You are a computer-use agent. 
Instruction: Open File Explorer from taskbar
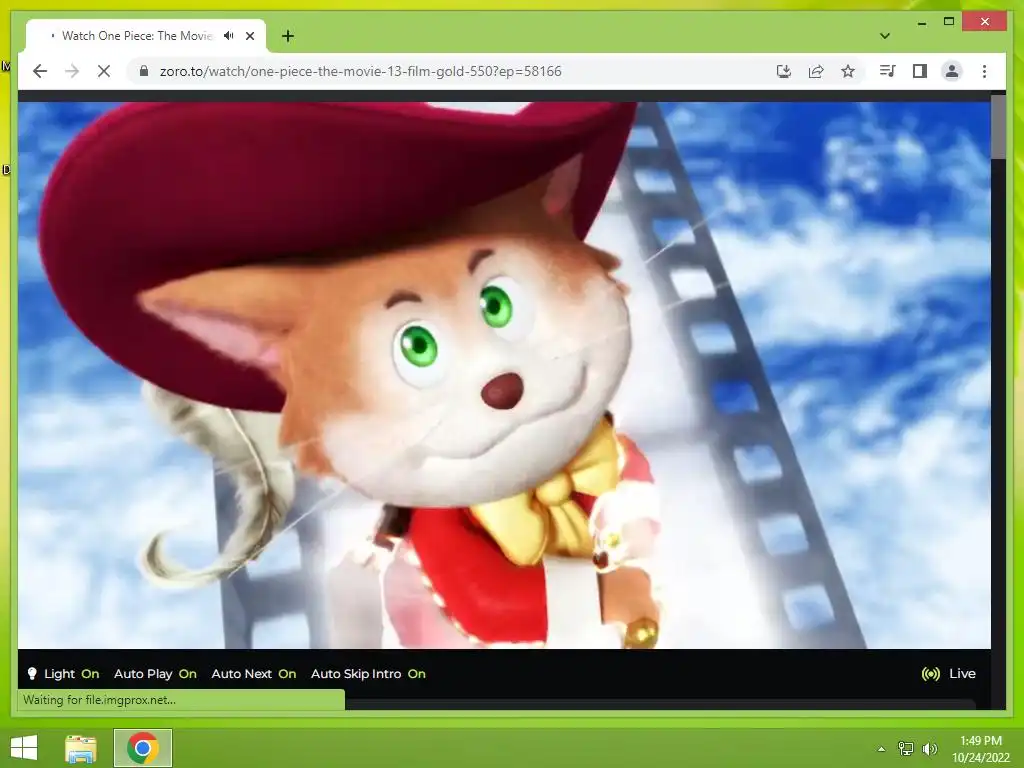point(81,748)
